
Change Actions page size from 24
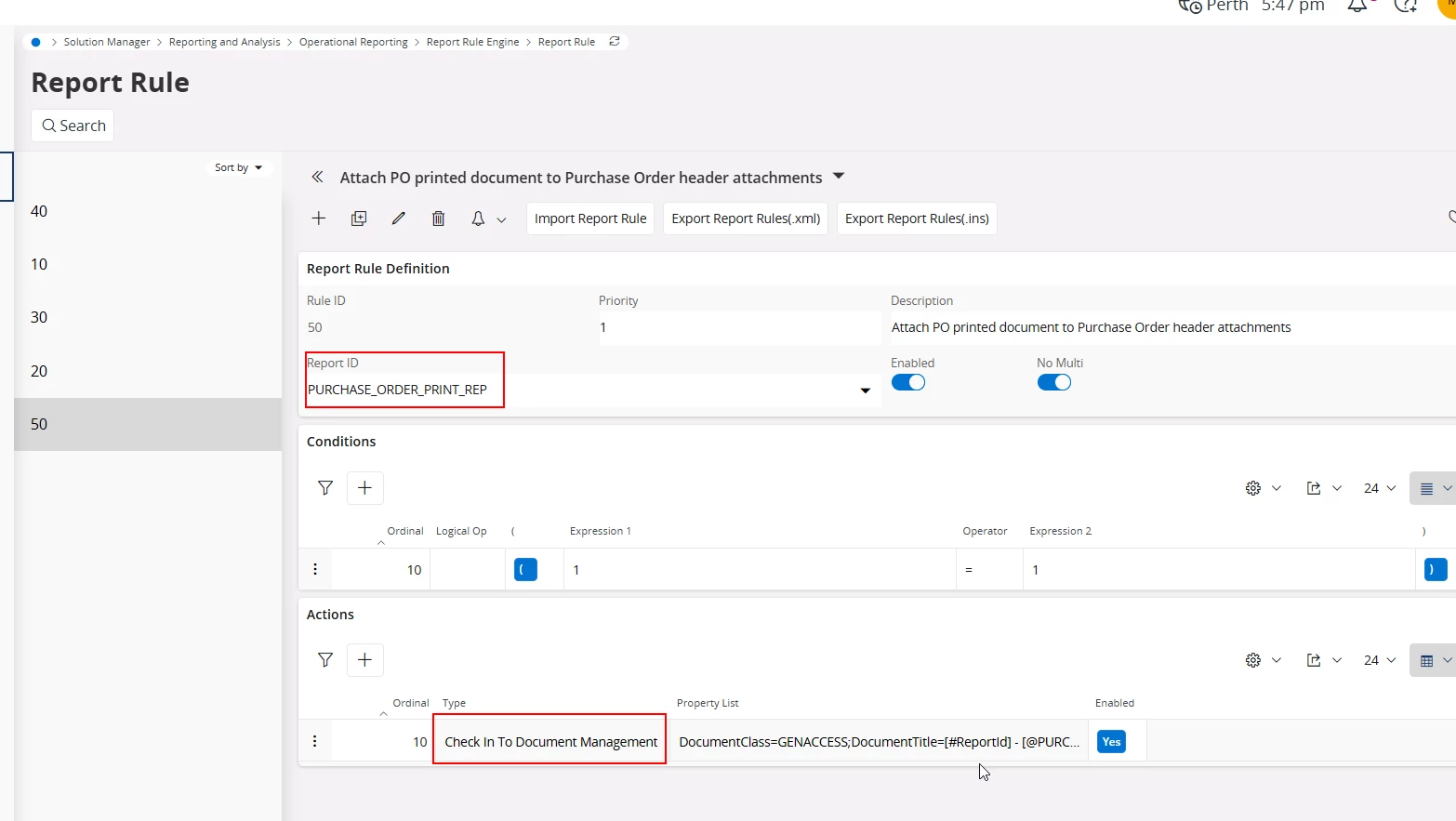[x=1380, y=660]
